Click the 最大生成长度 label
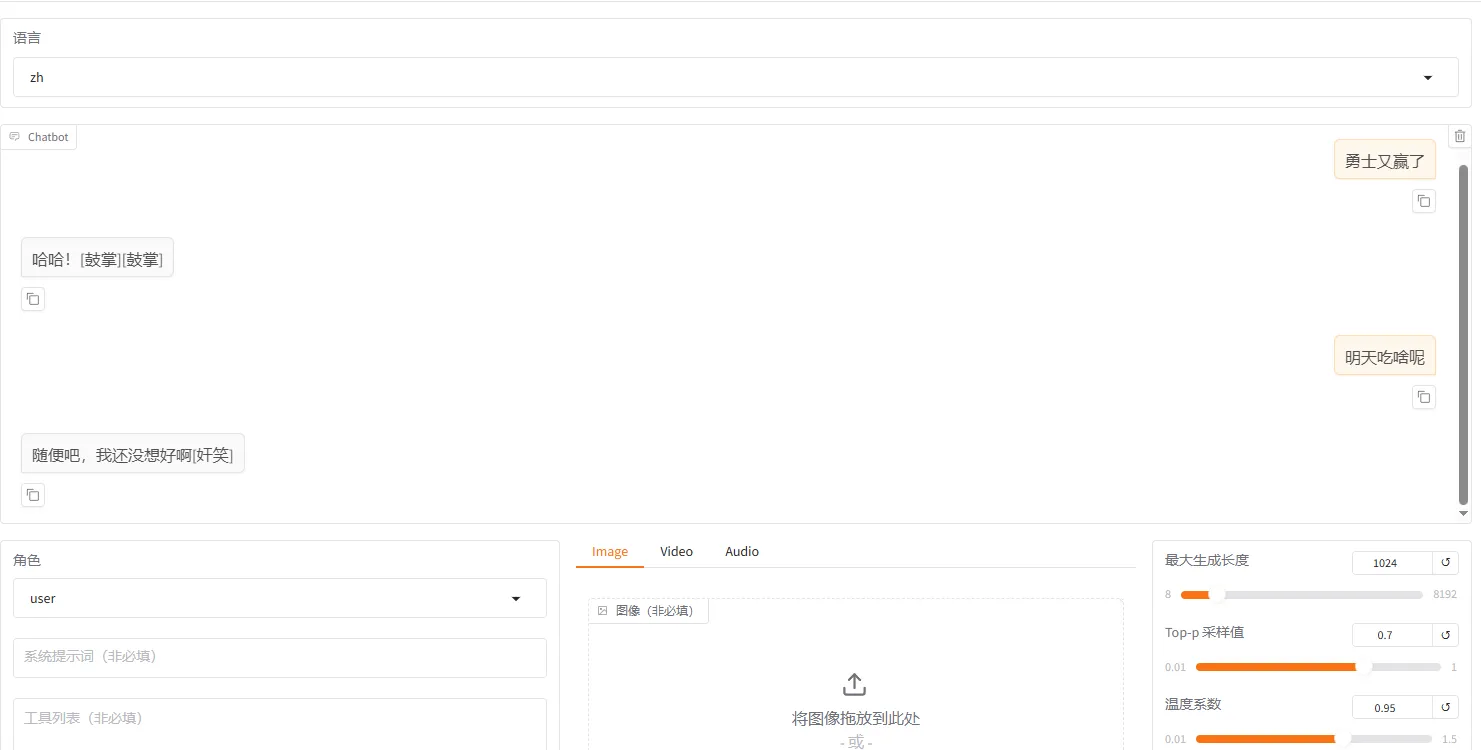This screenshot has height=750, width=1481. 1207,561
